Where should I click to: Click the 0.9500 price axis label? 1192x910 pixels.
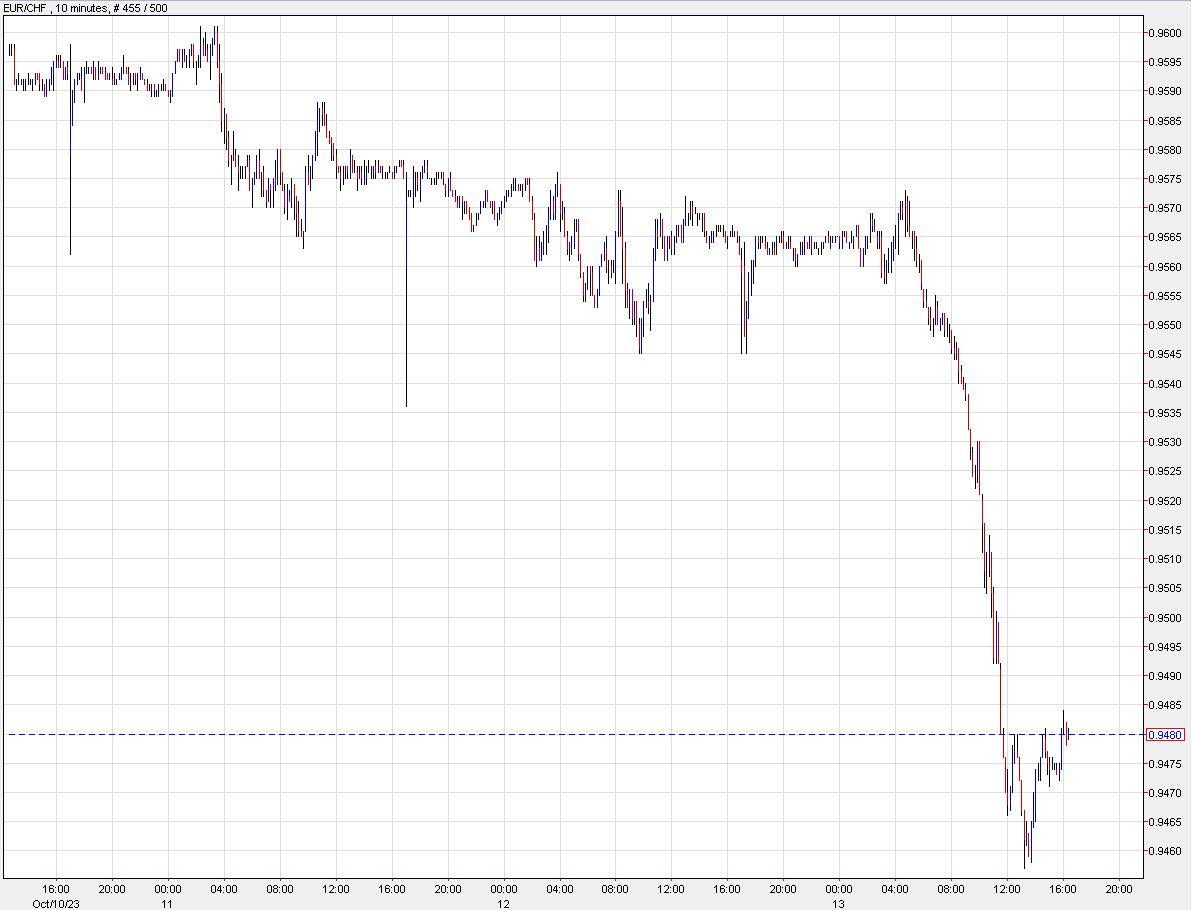pyautogui.click(x=1165, y=618)
